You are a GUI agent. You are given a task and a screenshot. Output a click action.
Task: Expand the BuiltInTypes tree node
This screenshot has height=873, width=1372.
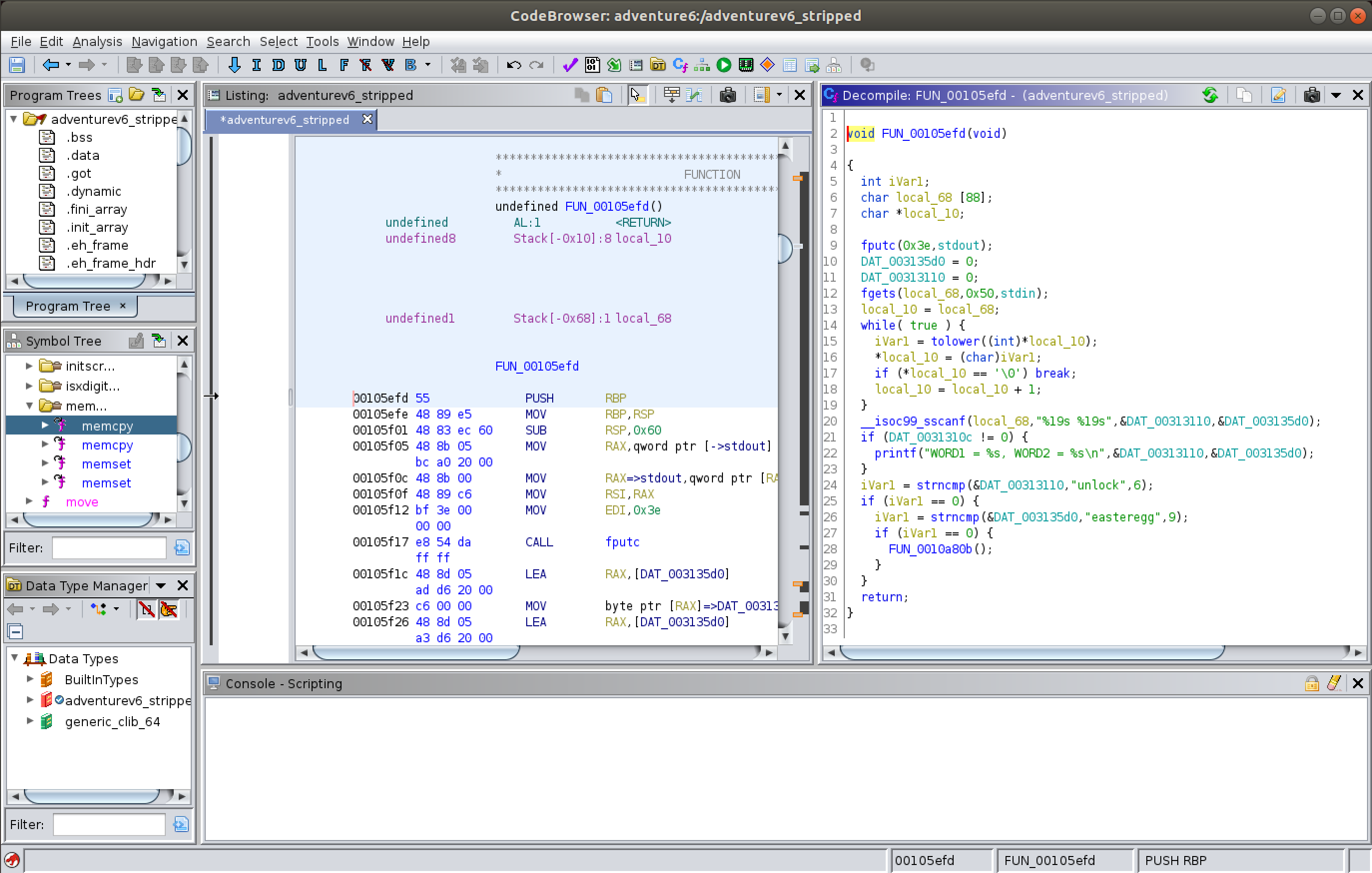click(30, 679)
